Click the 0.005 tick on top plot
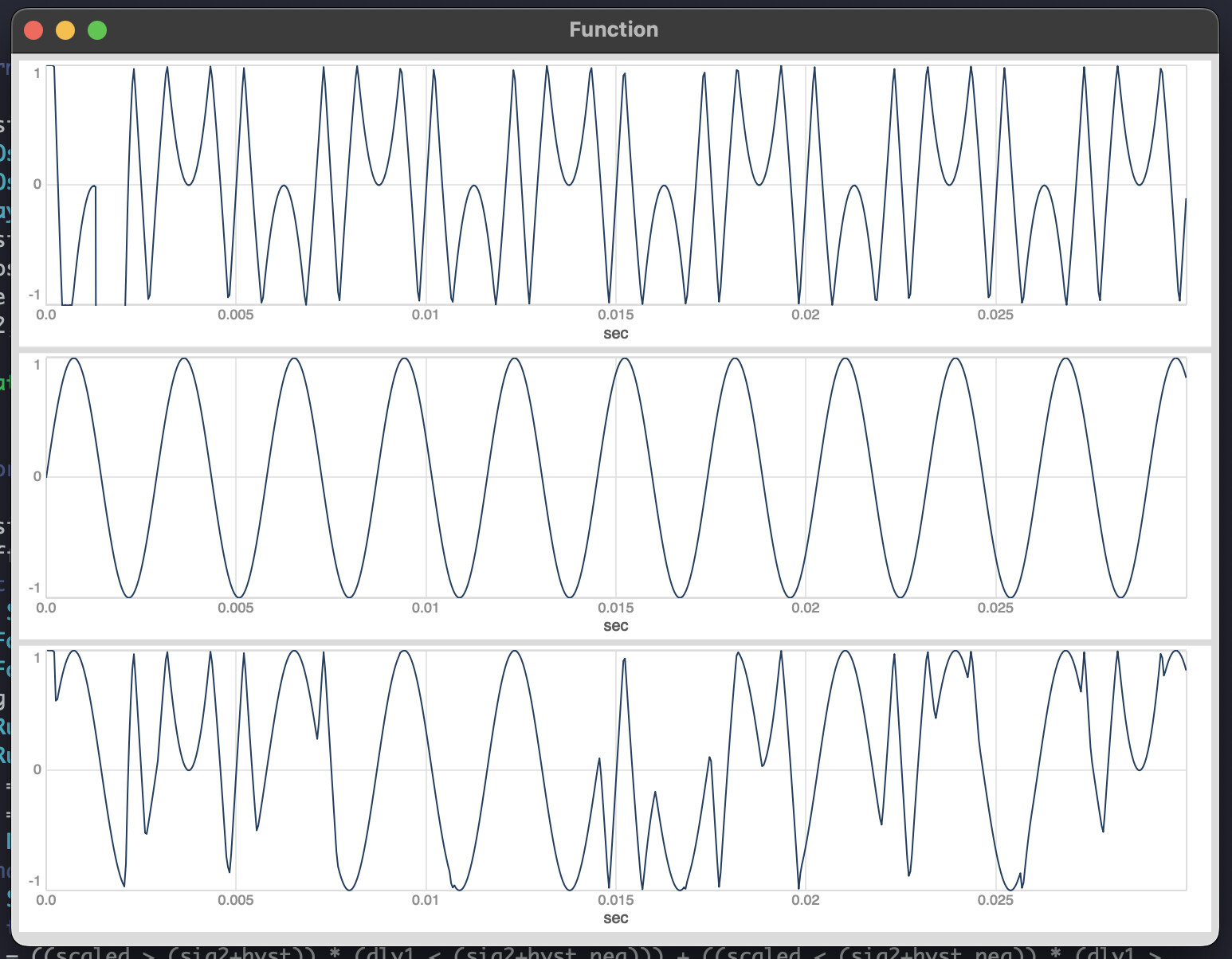Image resolution: width=1232 pixels, height=959 pixels. click(x=236, y=315)
